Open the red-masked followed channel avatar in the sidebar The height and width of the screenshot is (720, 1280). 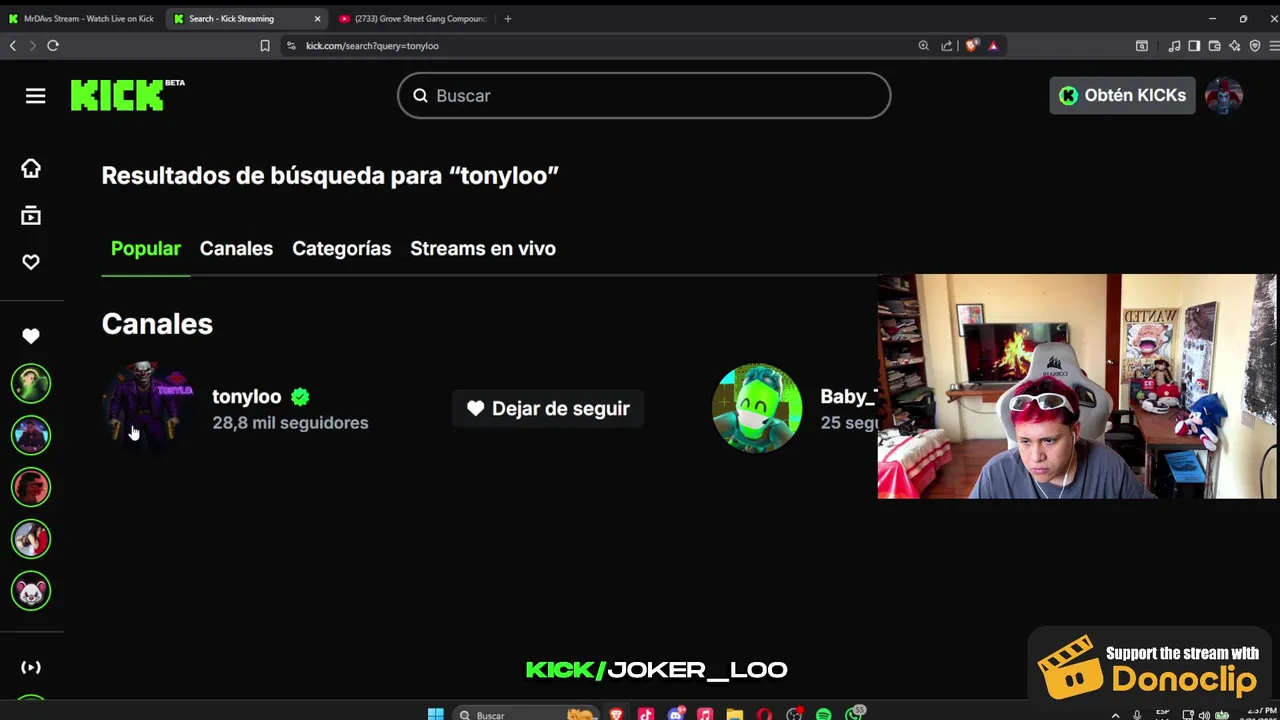(31, 487)
